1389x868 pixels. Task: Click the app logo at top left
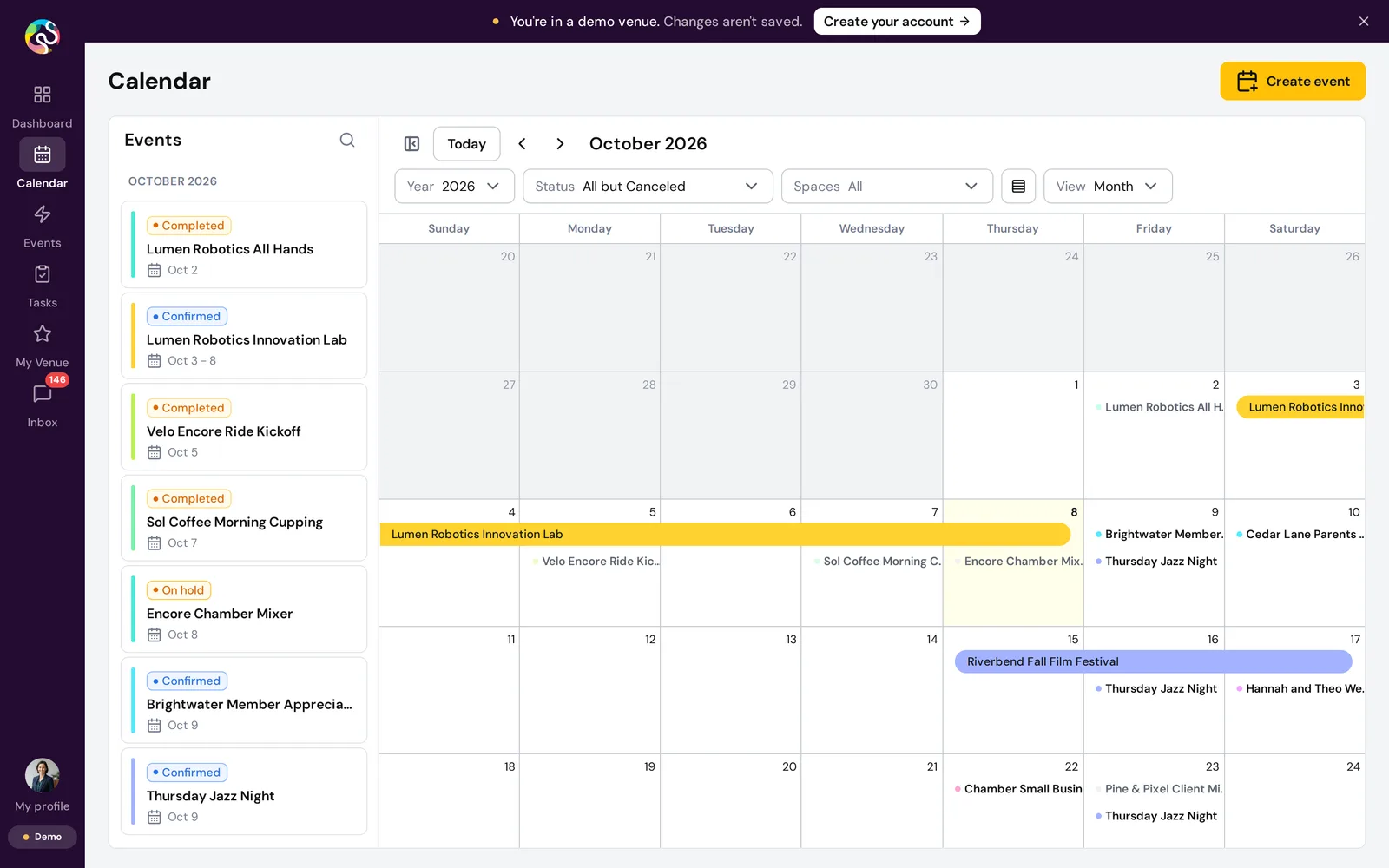click(42, 36)
